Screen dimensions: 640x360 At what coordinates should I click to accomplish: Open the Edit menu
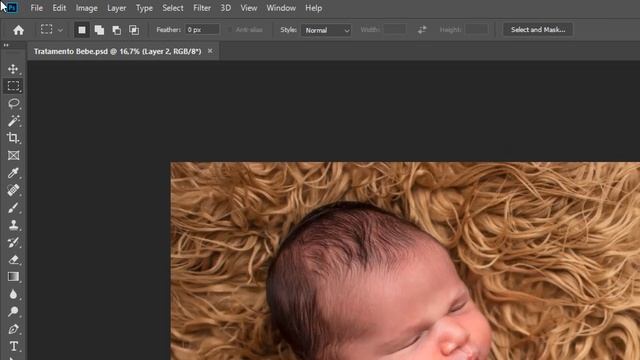tap(59, 8)
